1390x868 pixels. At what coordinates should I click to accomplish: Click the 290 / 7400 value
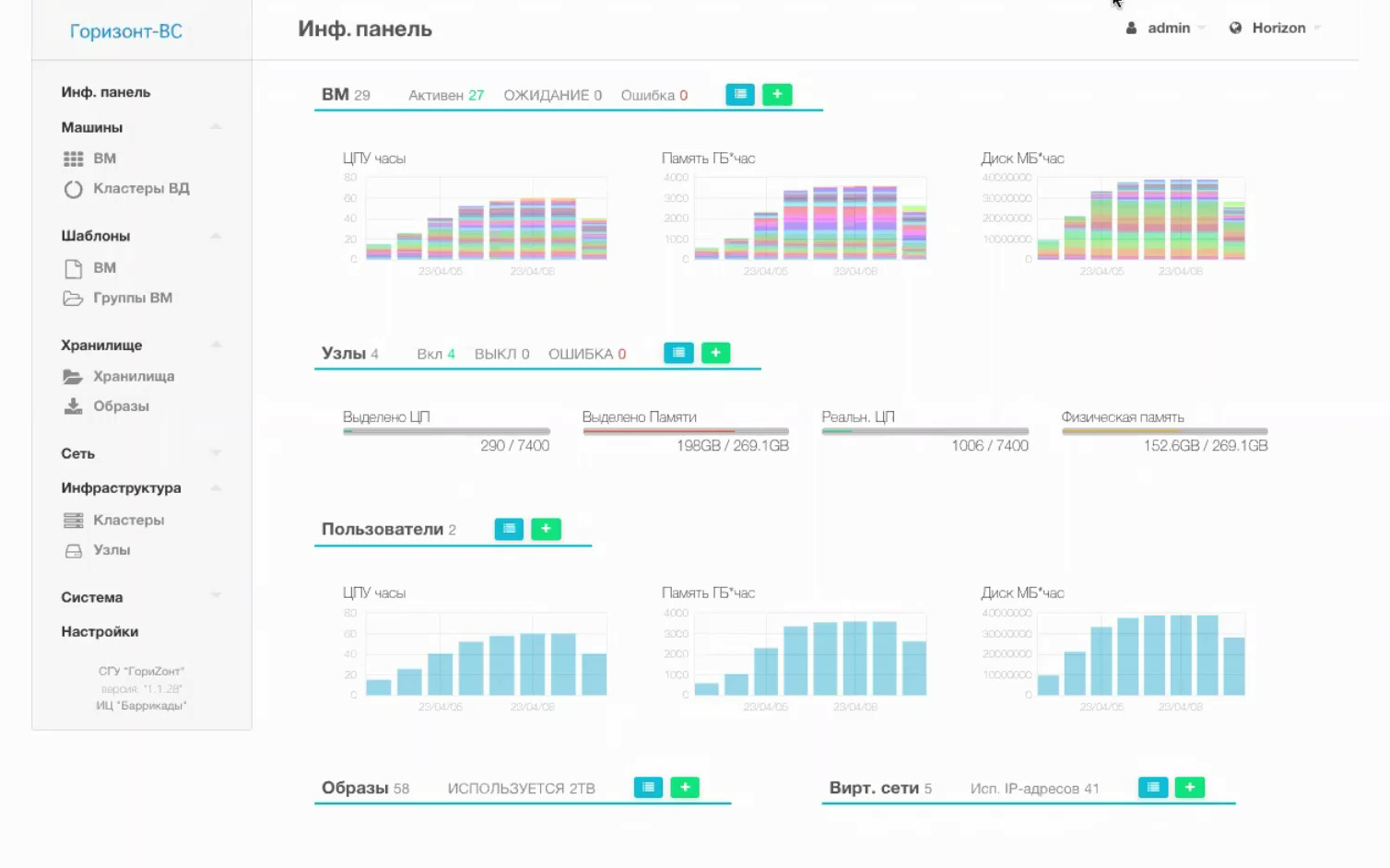[x=515, y=446]
